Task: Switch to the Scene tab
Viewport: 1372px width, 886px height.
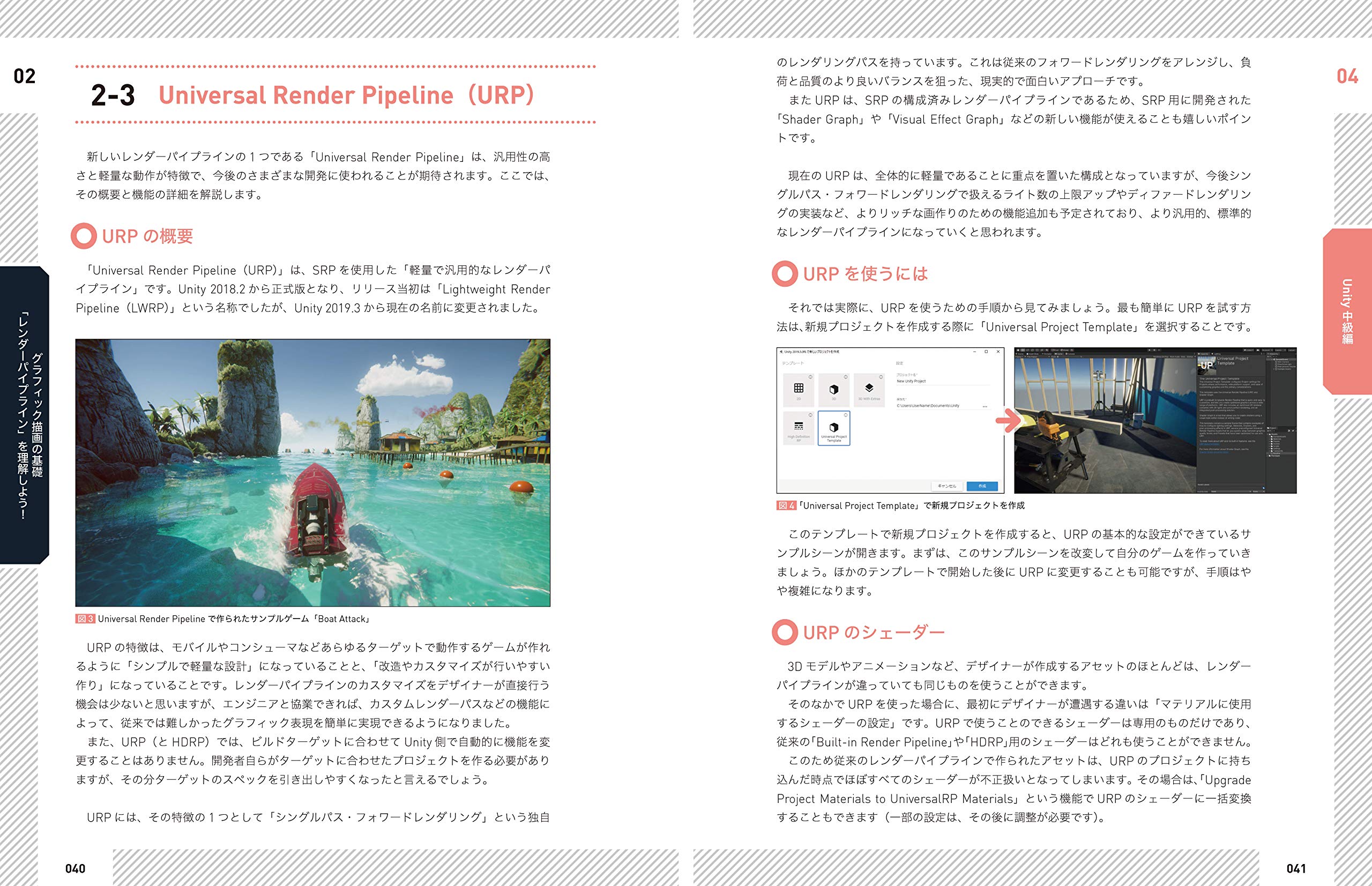Action: (1020, 354)
